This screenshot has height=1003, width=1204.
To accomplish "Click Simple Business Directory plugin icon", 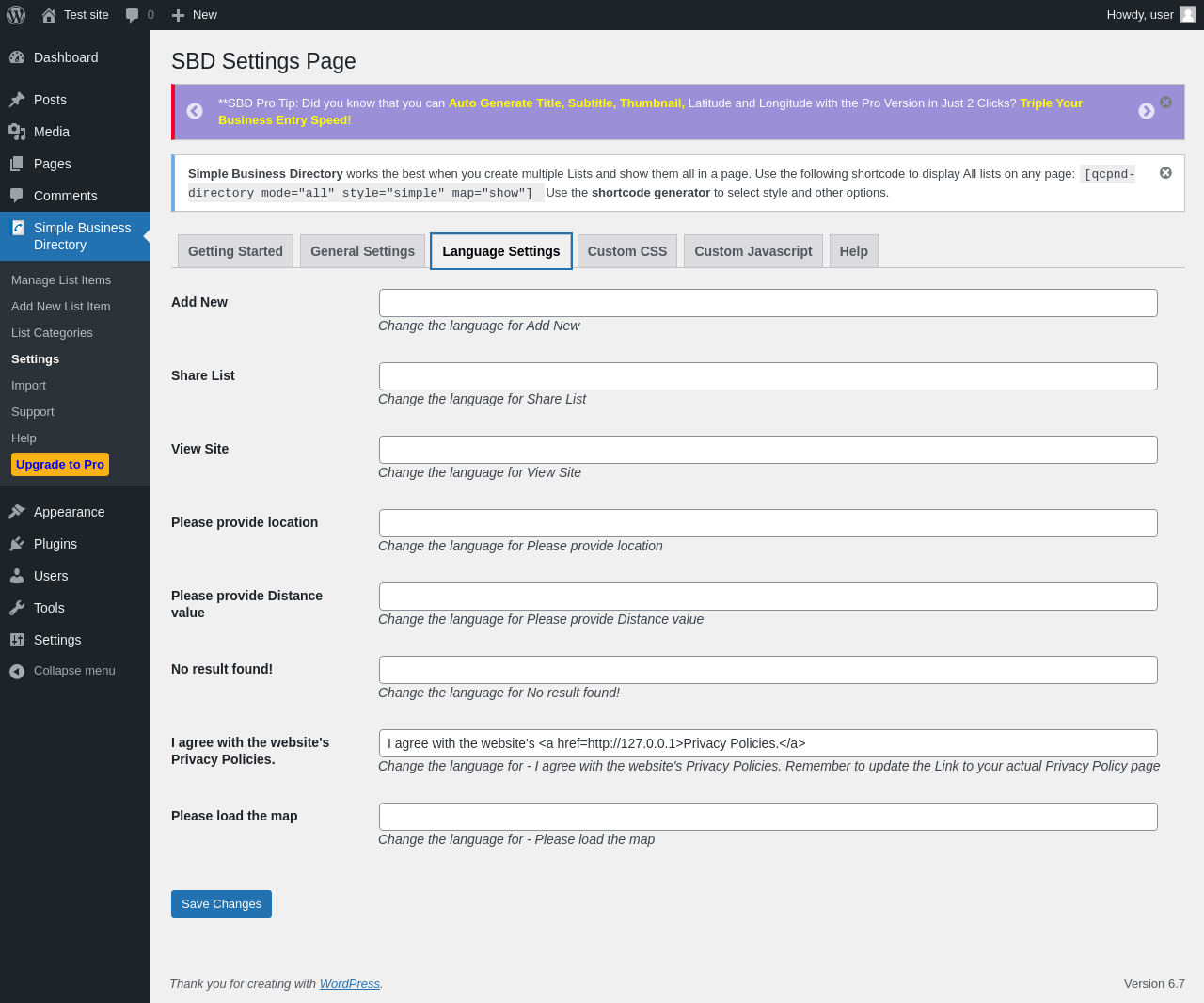I will (18, 228).
